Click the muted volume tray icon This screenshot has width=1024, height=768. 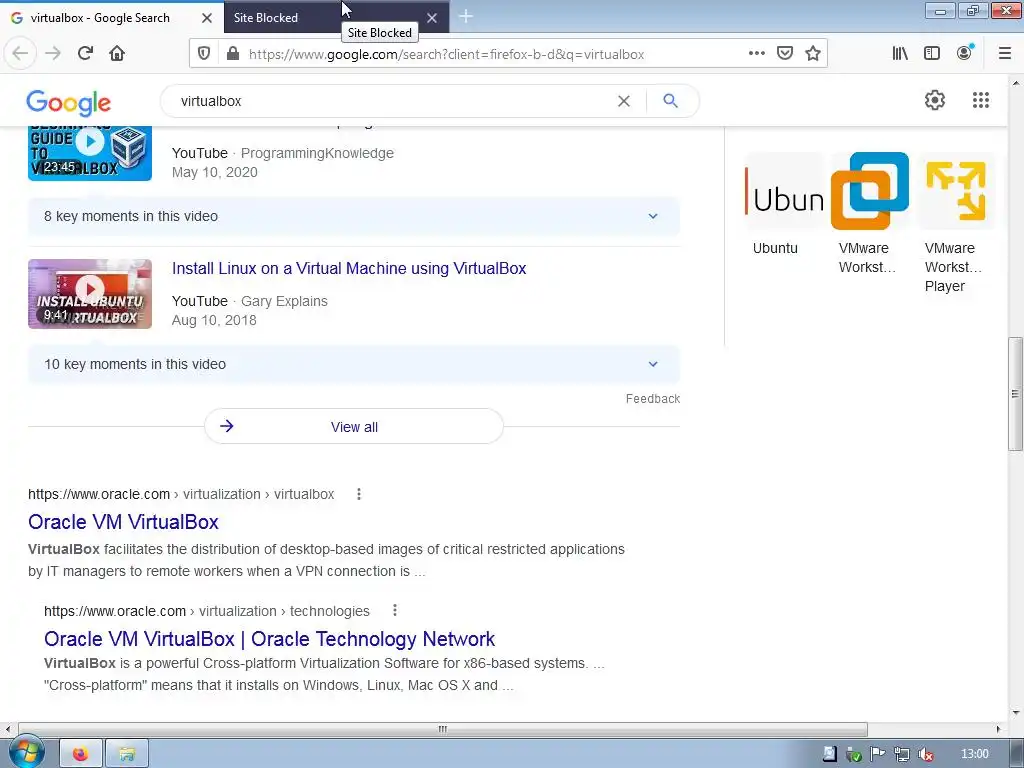[x=925, y=754]
